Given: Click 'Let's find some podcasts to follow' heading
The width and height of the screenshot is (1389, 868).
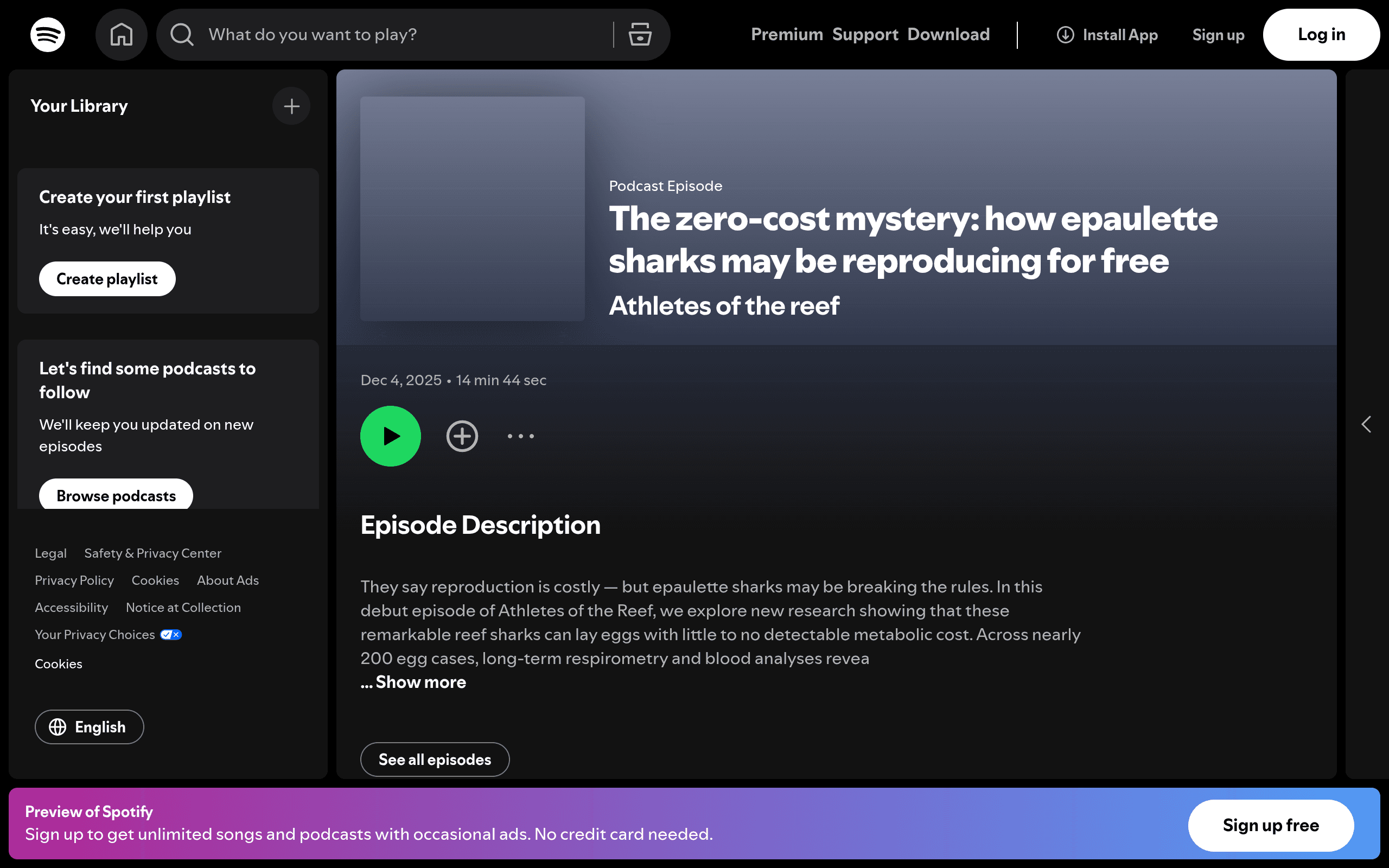Looking at the screenshot, I should [x=148, y=380].
